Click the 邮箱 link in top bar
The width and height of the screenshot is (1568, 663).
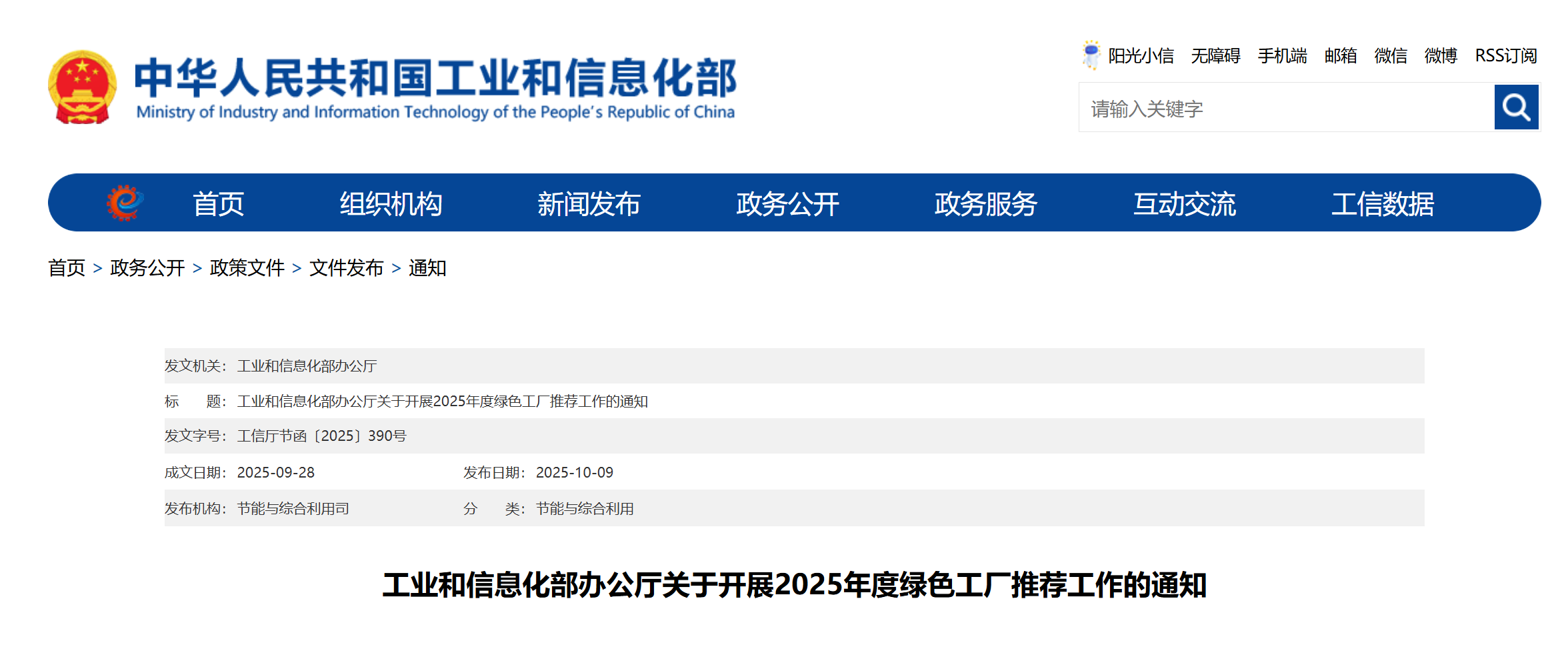pos(1340,56)
